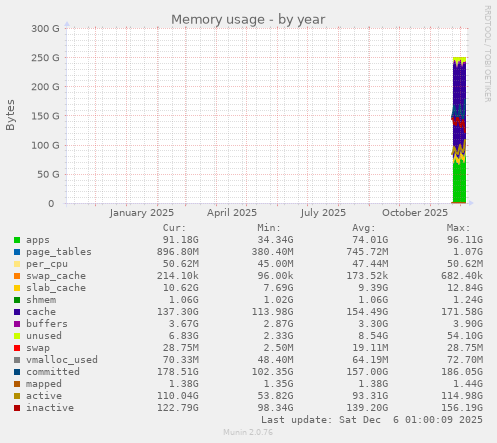This screenshot has width=497, height=443.
Task: Click the 'January 2025' axis label
Action: point(141,213)
